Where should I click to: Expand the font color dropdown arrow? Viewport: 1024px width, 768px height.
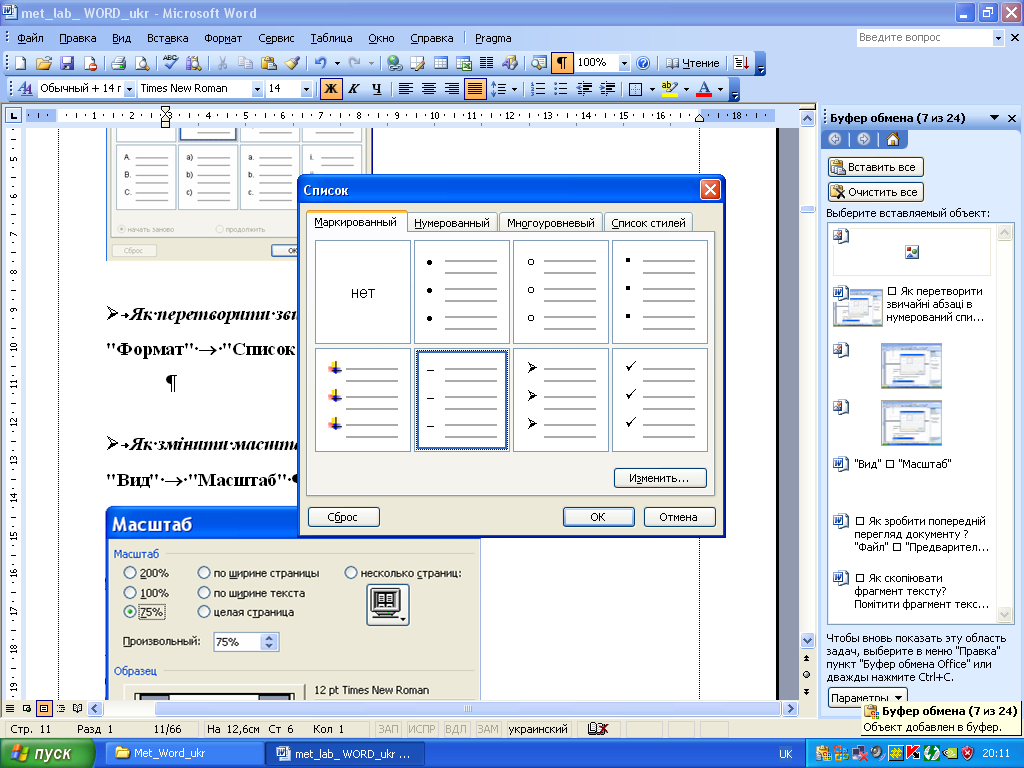pos(720,89)
